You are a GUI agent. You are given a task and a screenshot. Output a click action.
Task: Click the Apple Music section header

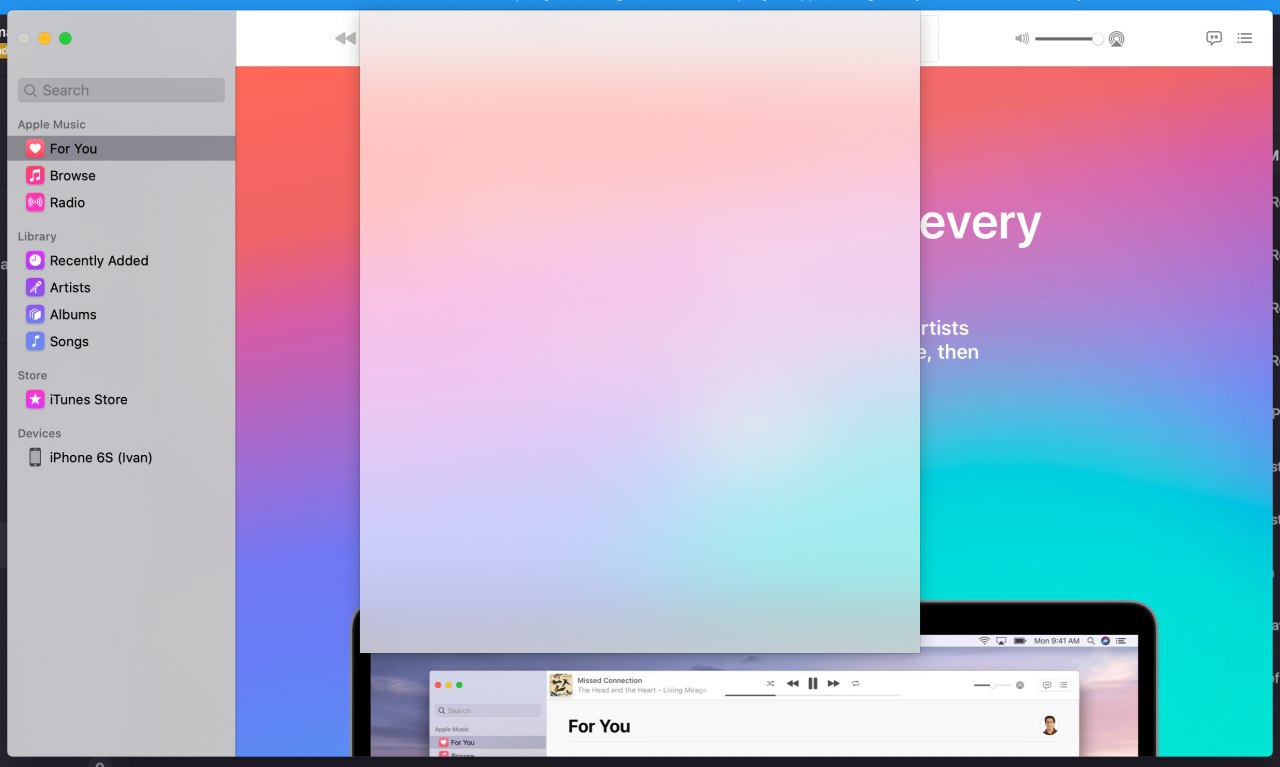click(x=52, y=125)
